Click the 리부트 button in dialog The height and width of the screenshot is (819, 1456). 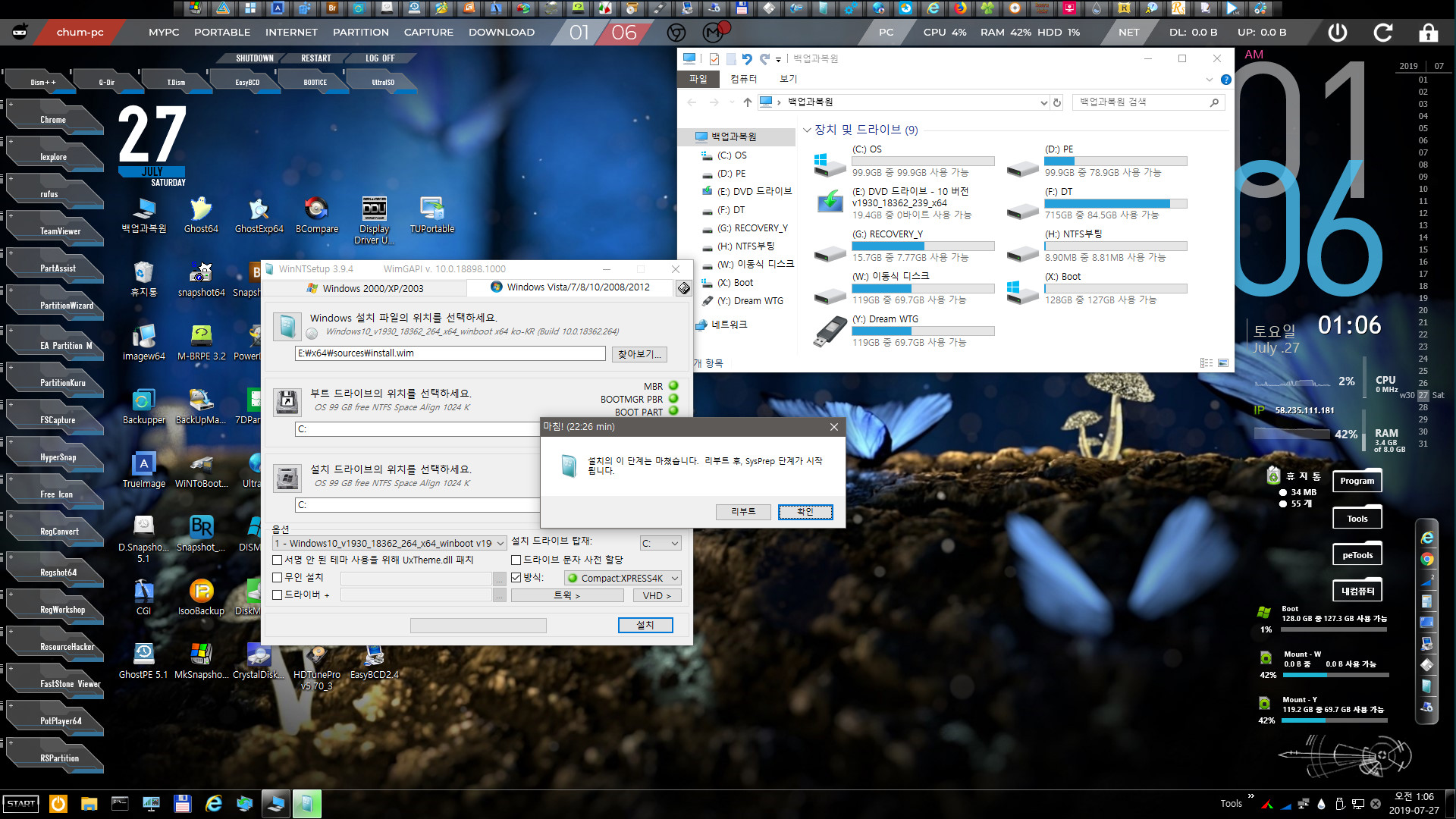pyautogui.click(x=743, y=511)
